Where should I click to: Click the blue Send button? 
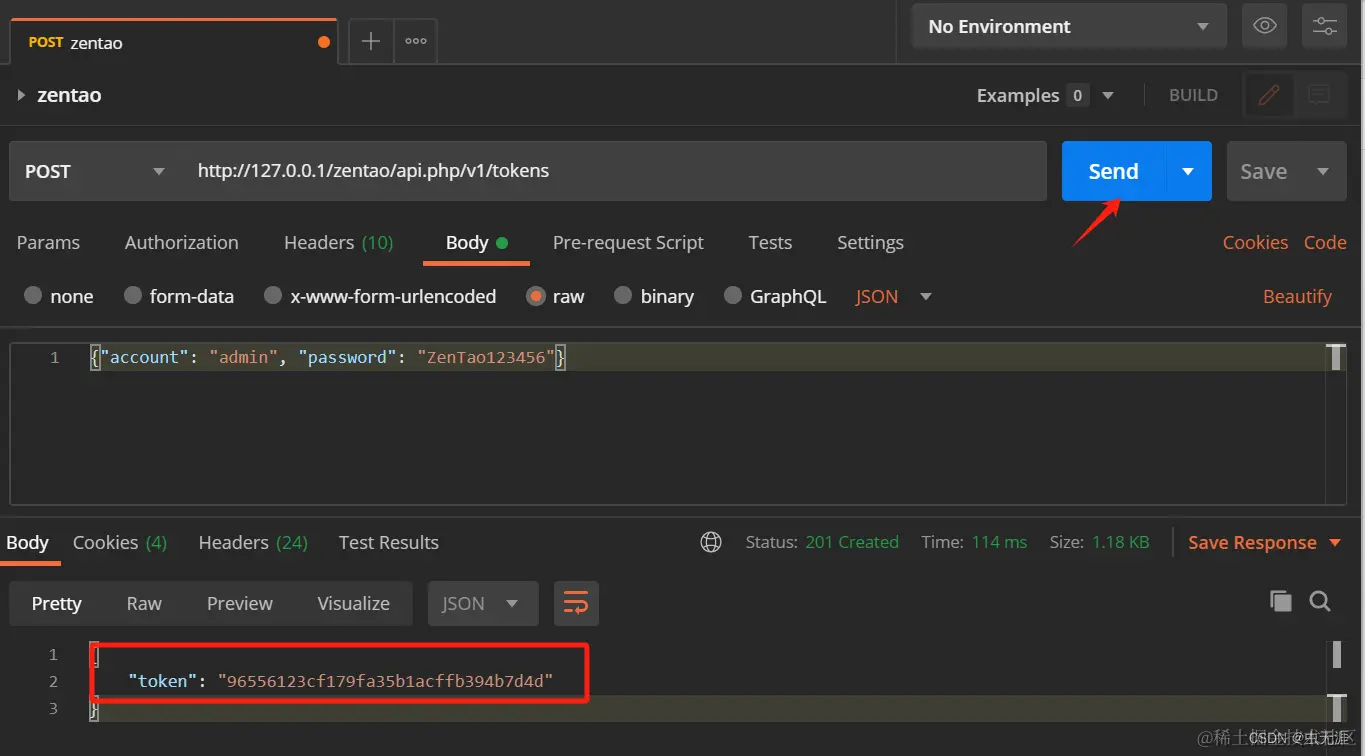(1113, 171)
